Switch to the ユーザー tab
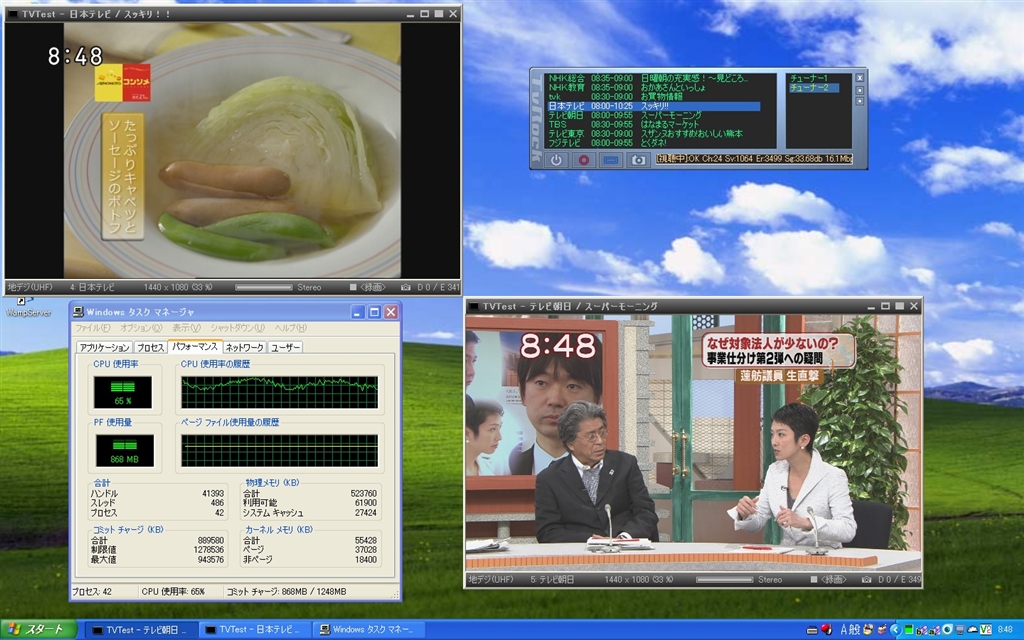The image size is (1024, 640). pyautogui.click(x=285, y=347)
